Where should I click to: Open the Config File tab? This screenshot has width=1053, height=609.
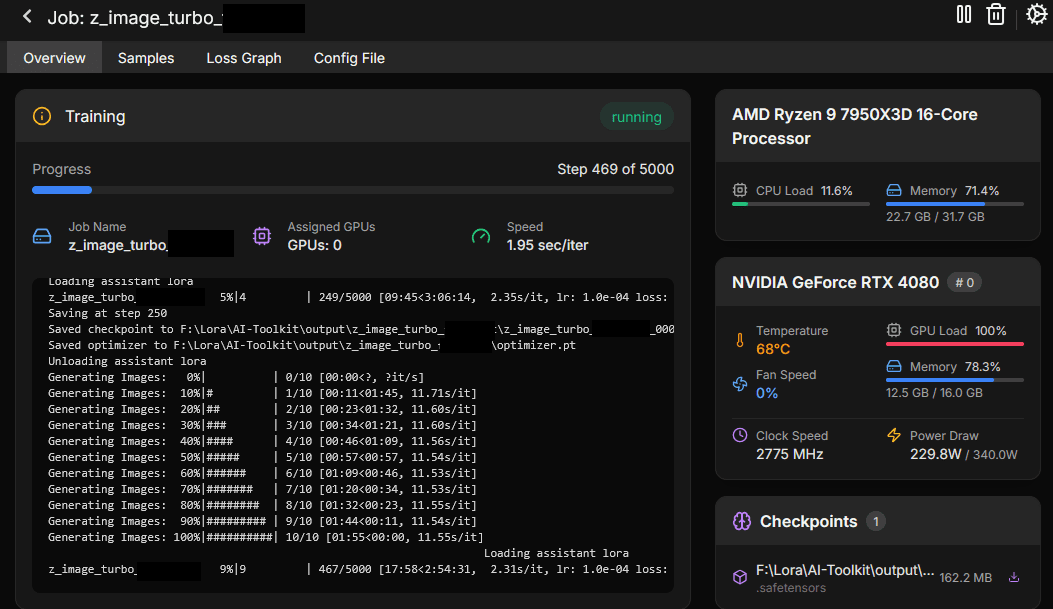click(x=349, y=58)
